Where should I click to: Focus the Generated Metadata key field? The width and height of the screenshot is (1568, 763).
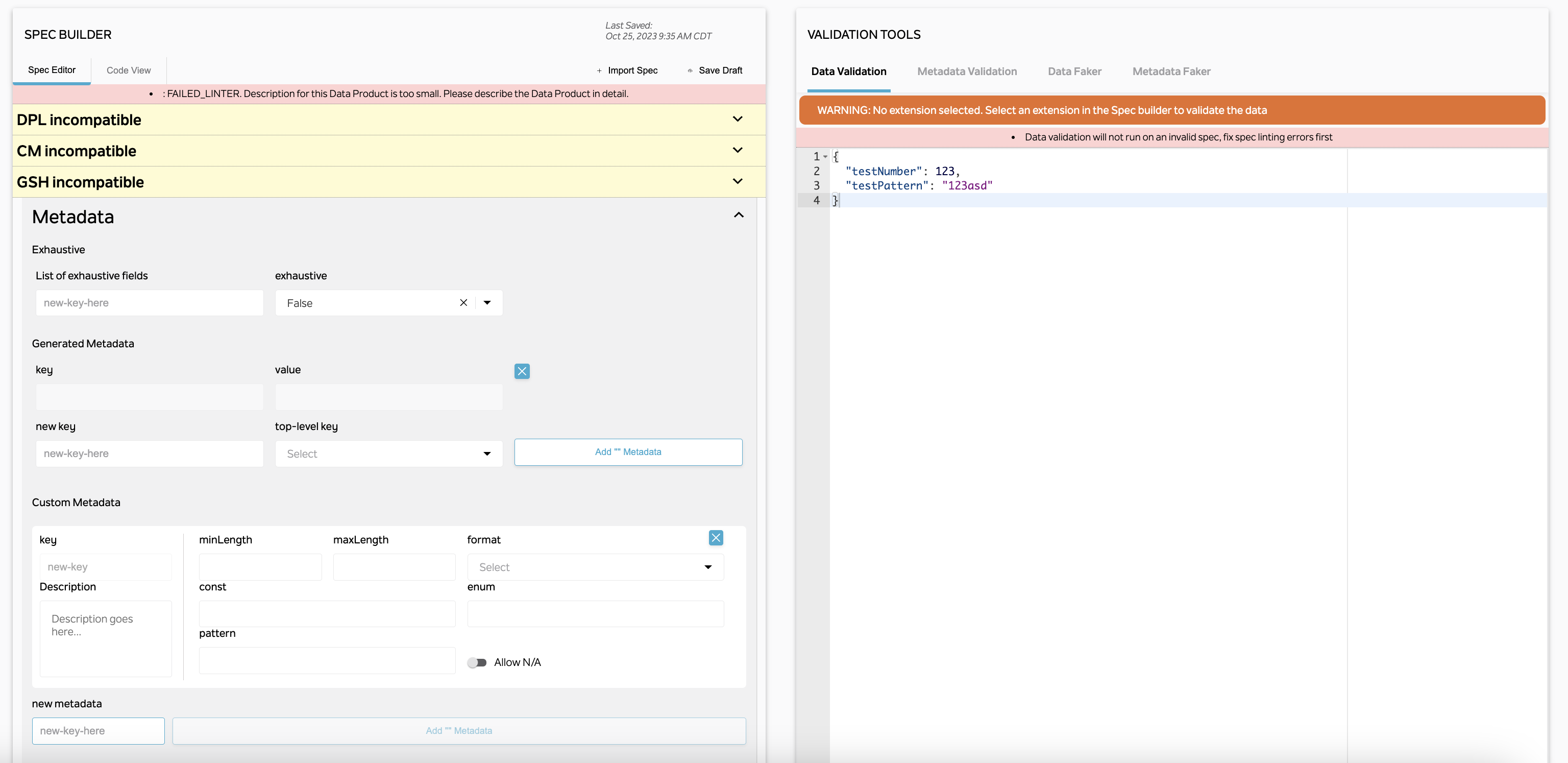pos(149,397)
